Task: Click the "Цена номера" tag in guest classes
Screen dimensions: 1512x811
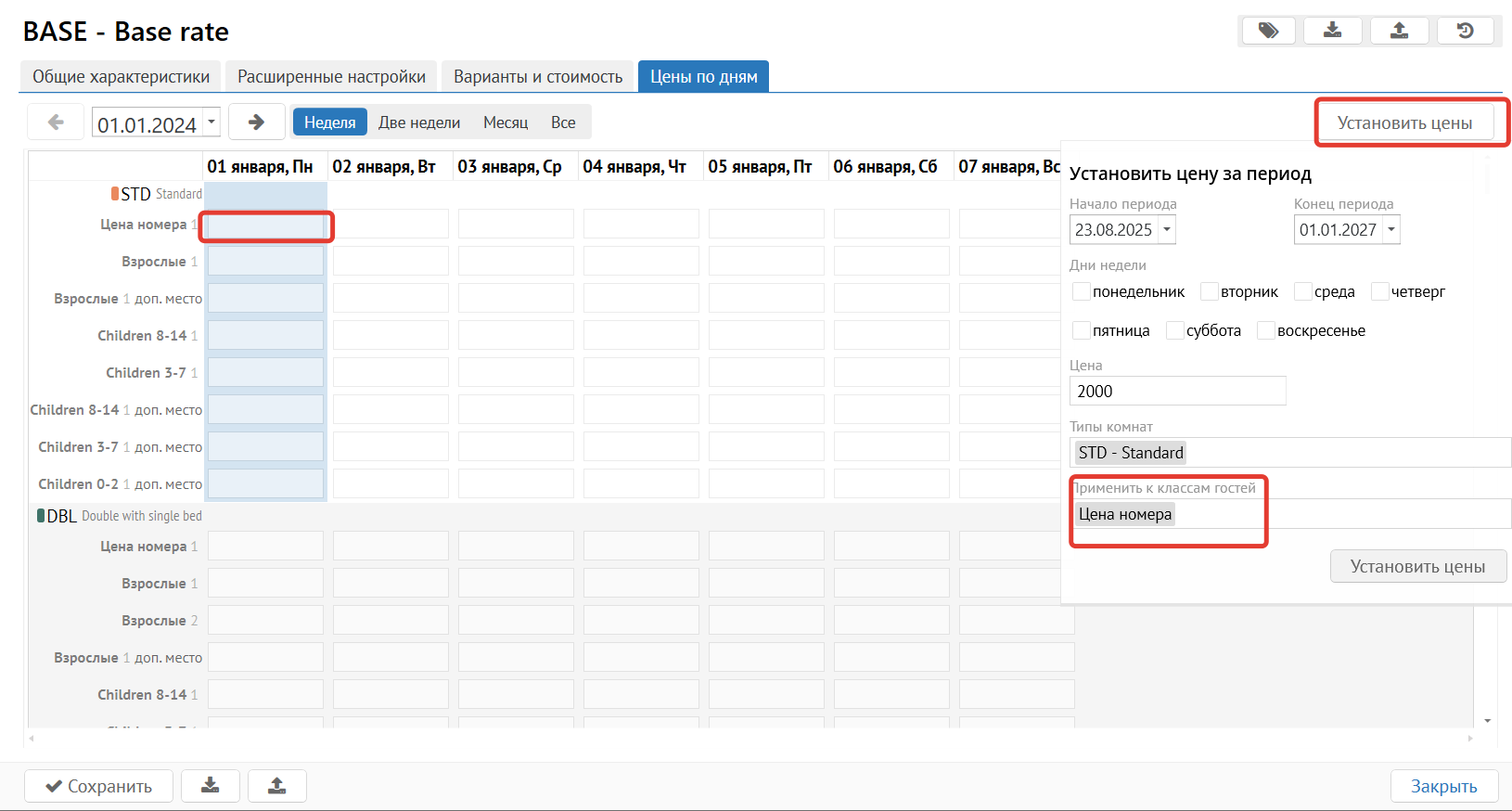Action: (1125, 514)
